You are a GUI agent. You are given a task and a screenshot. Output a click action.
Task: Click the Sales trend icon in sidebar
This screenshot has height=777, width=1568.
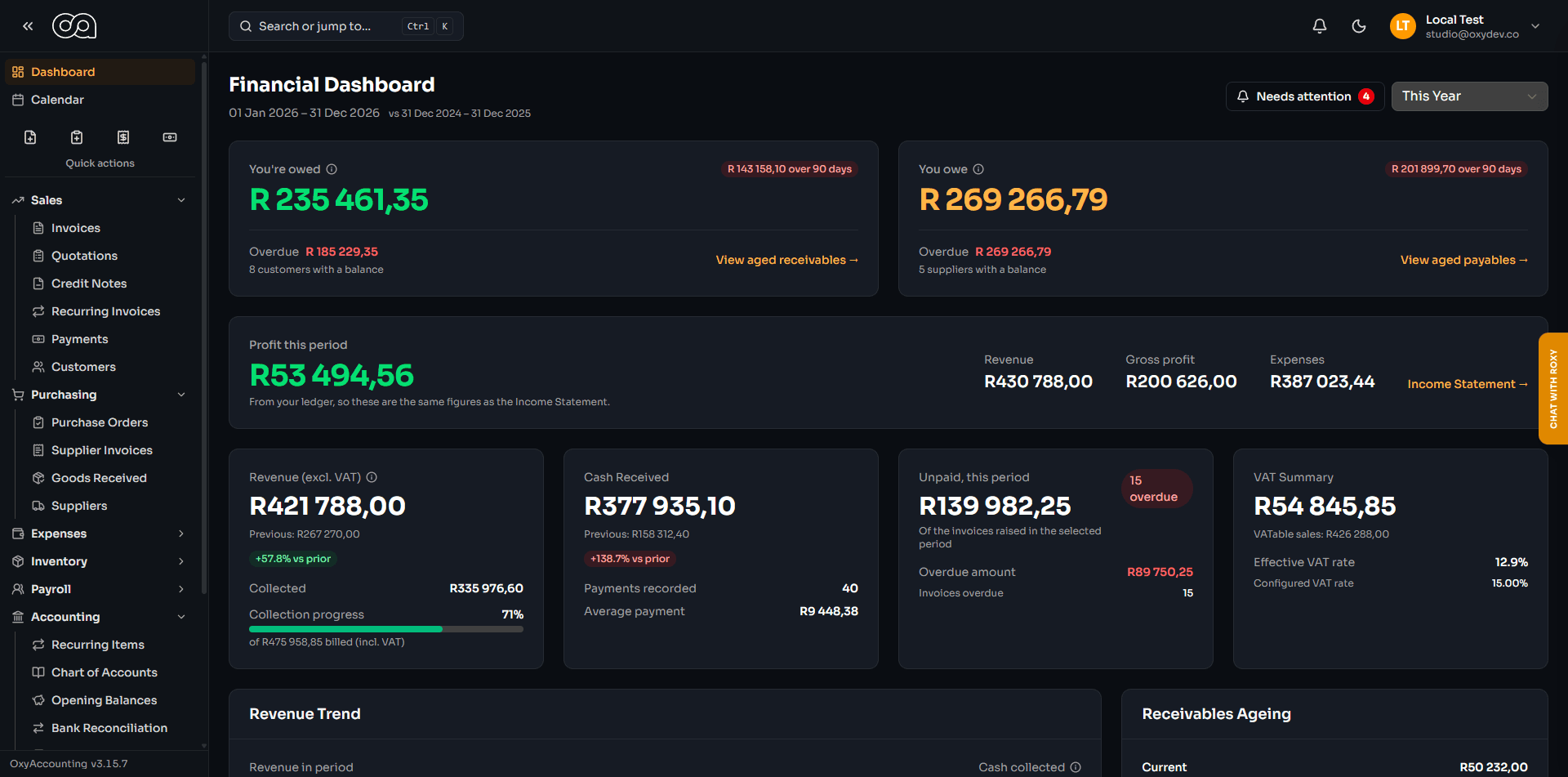click(x=18, y=200)
